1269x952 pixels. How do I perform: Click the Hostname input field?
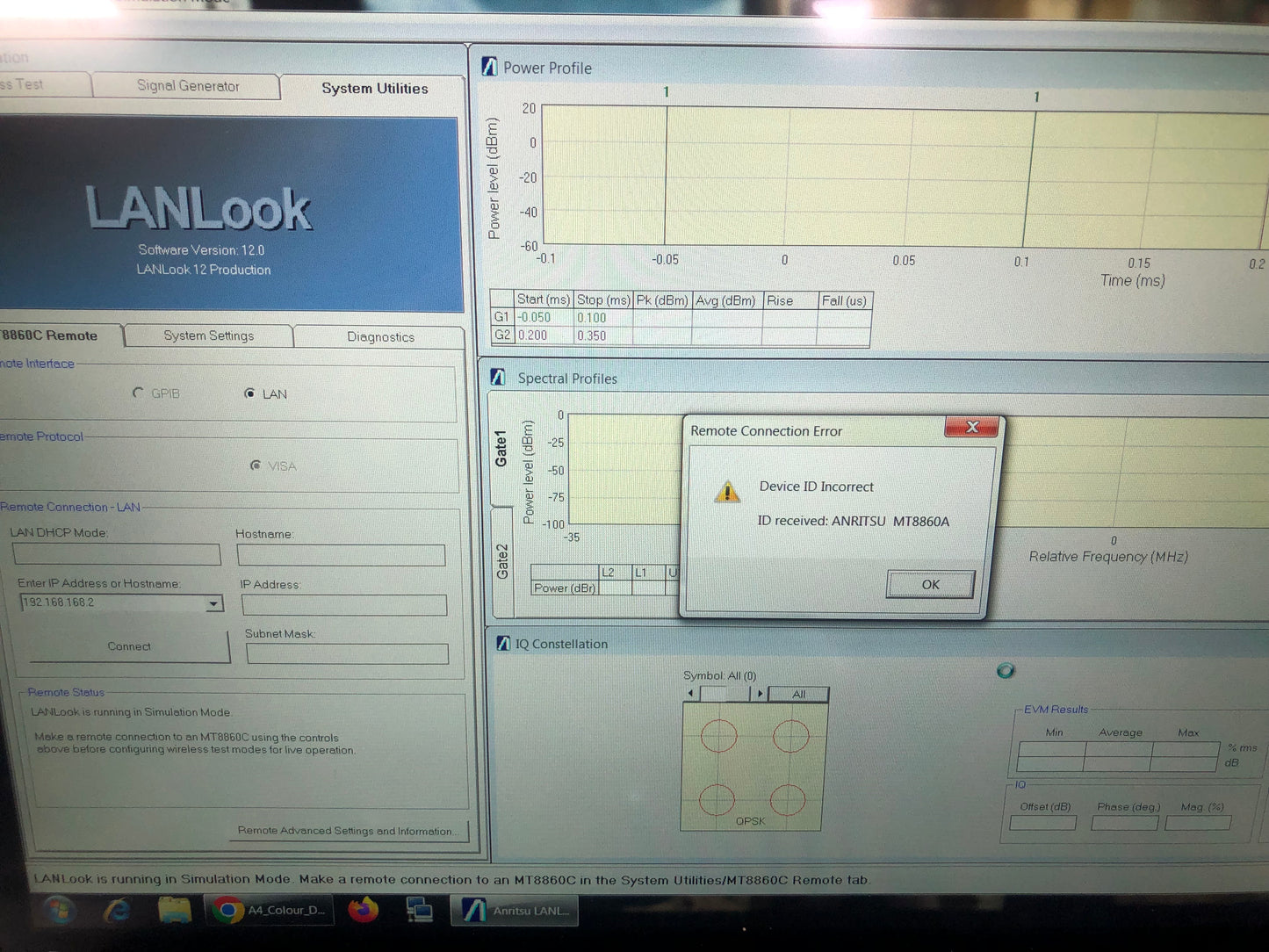(x=341, y=555)
